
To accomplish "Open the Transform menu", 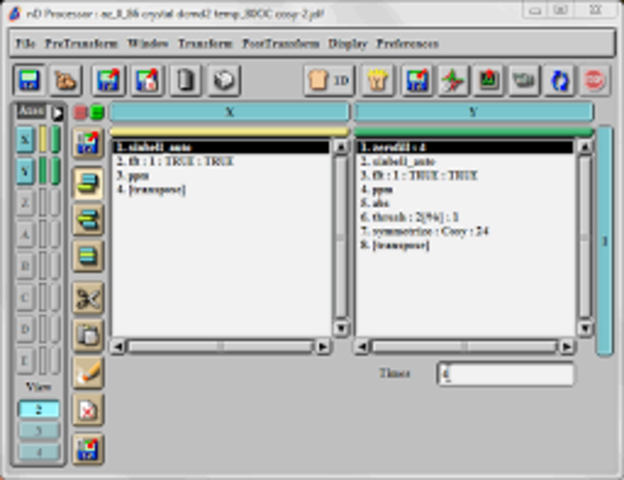I will click(x=205, y=43).
